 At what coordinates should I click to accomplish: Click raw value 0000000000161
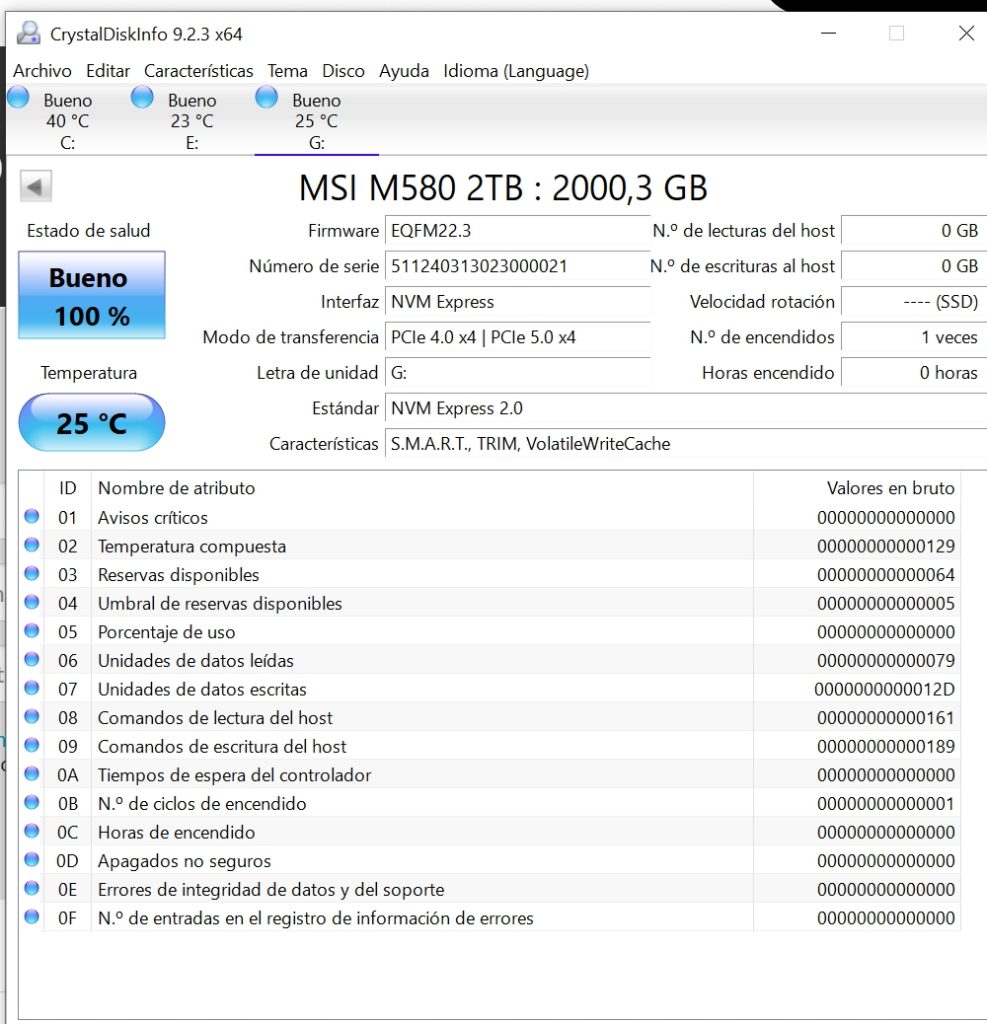[886, 718]
